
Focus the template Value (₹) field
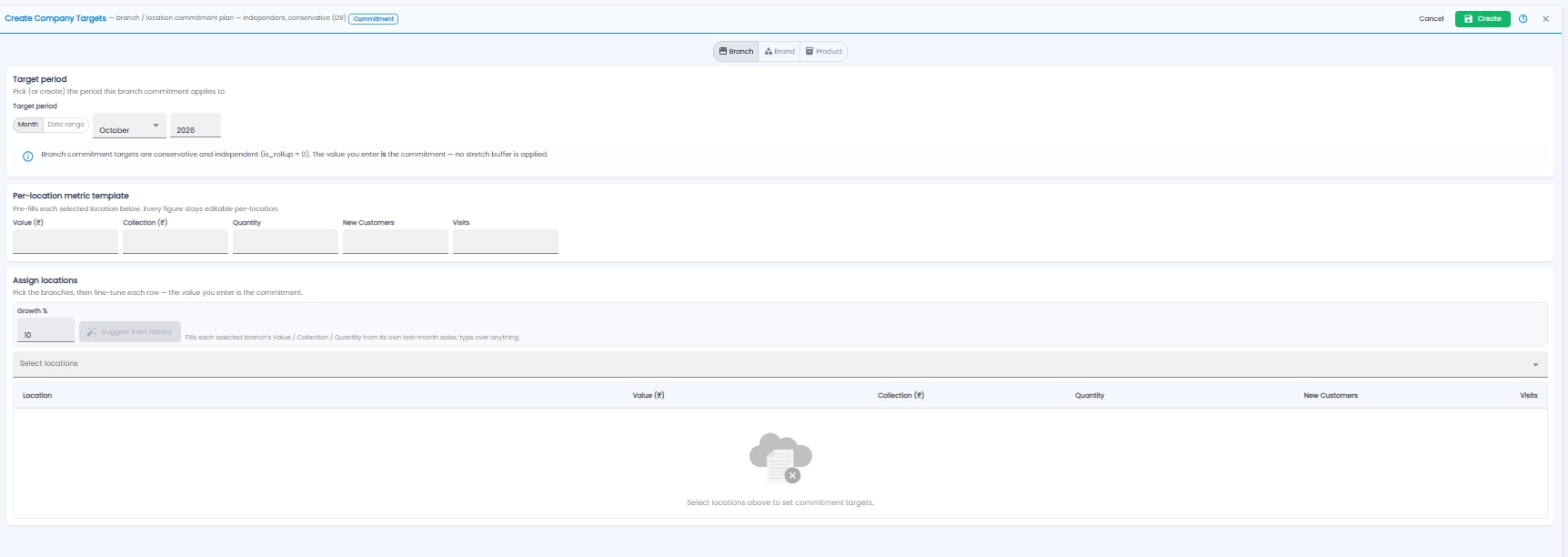(x=65, y=241)
